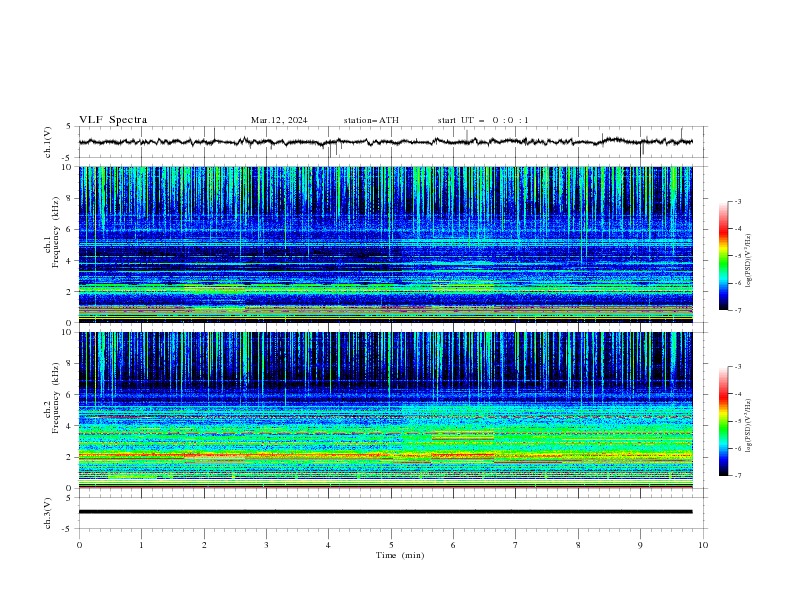Click time axis tick label '8'
Image resolution: width=792 pixels, height=612 pixels.
(x=578, y=545)
